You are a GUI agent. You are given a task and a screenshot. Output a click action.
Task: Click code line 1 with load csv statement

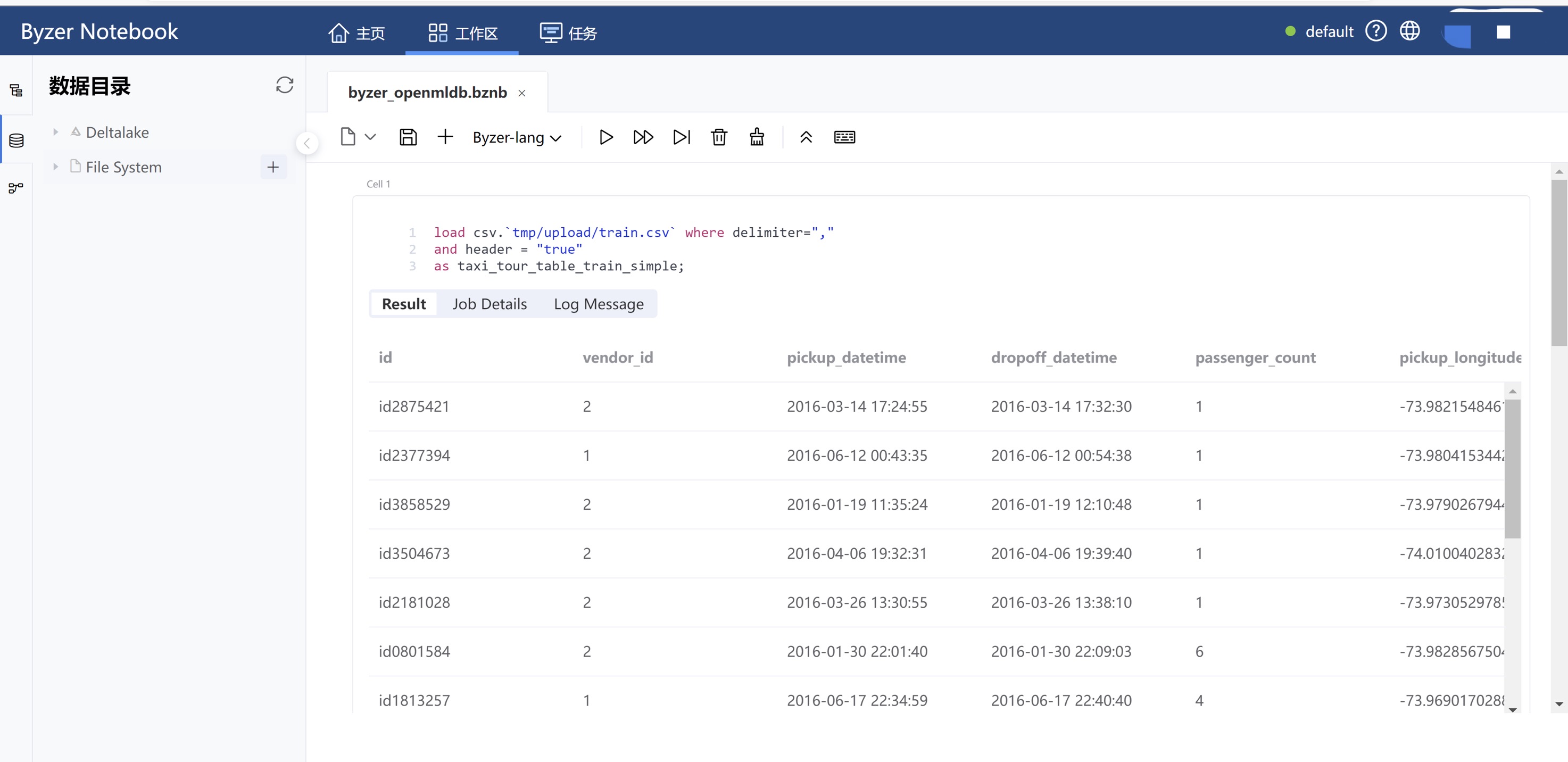click(634, 233)
